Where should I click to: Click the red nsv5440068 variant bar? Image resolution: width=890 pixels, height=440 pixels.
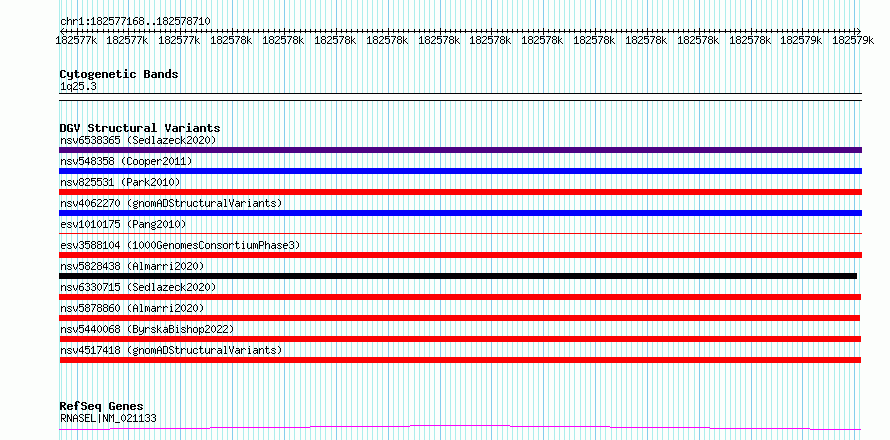(x=460, y=339)
